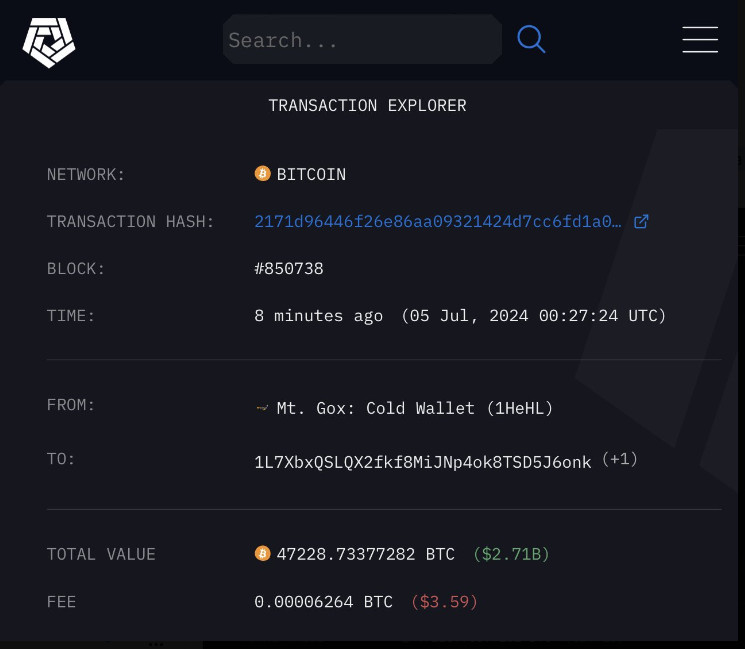Viewport: 745px width, 649px height.
Task: Click the $3.59 fee value
Action: pyautogui.click(x=444, y=602)
